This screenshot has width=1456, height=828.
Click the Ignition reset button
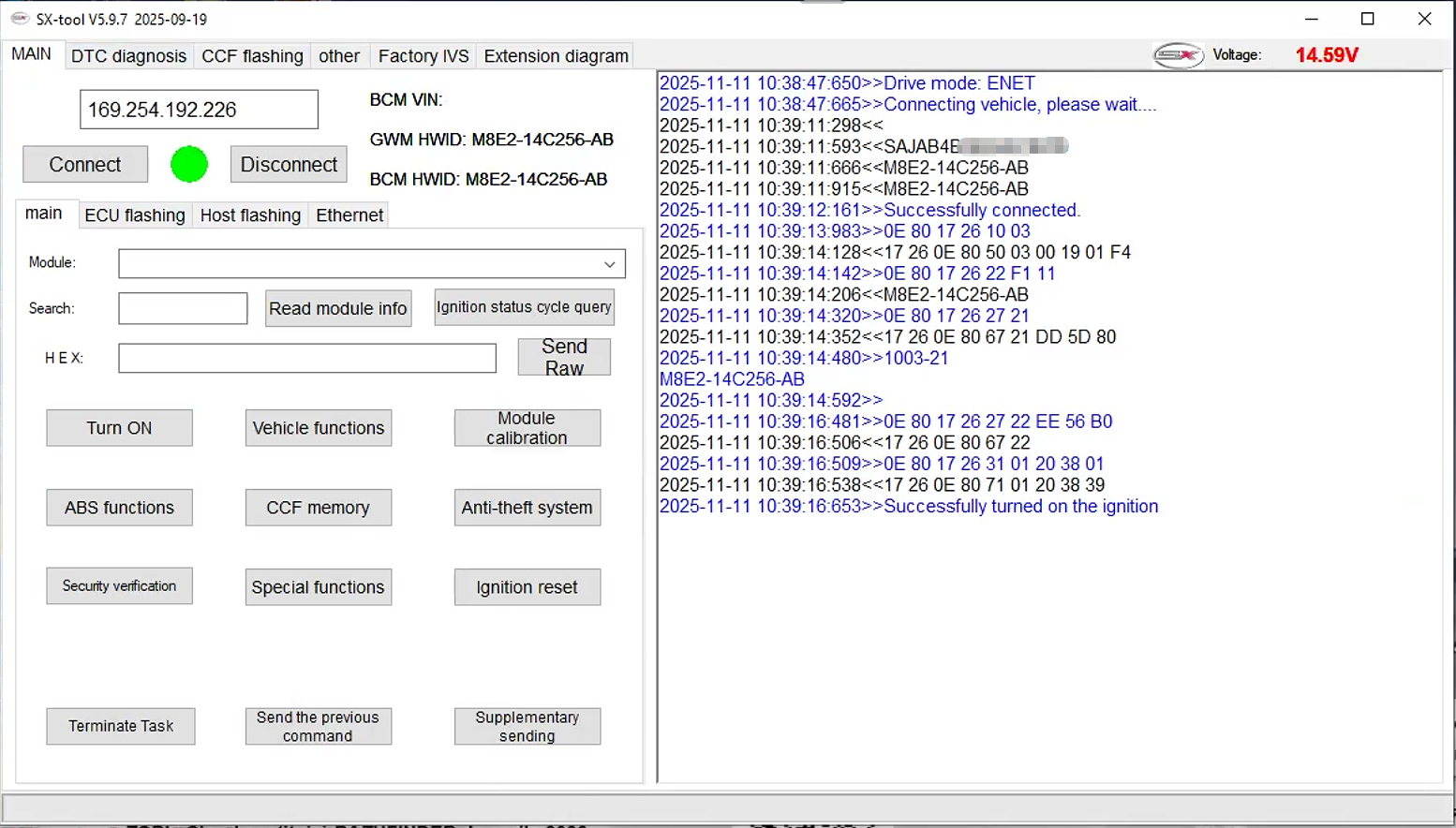pyautogui.click(x=527, y=587)
